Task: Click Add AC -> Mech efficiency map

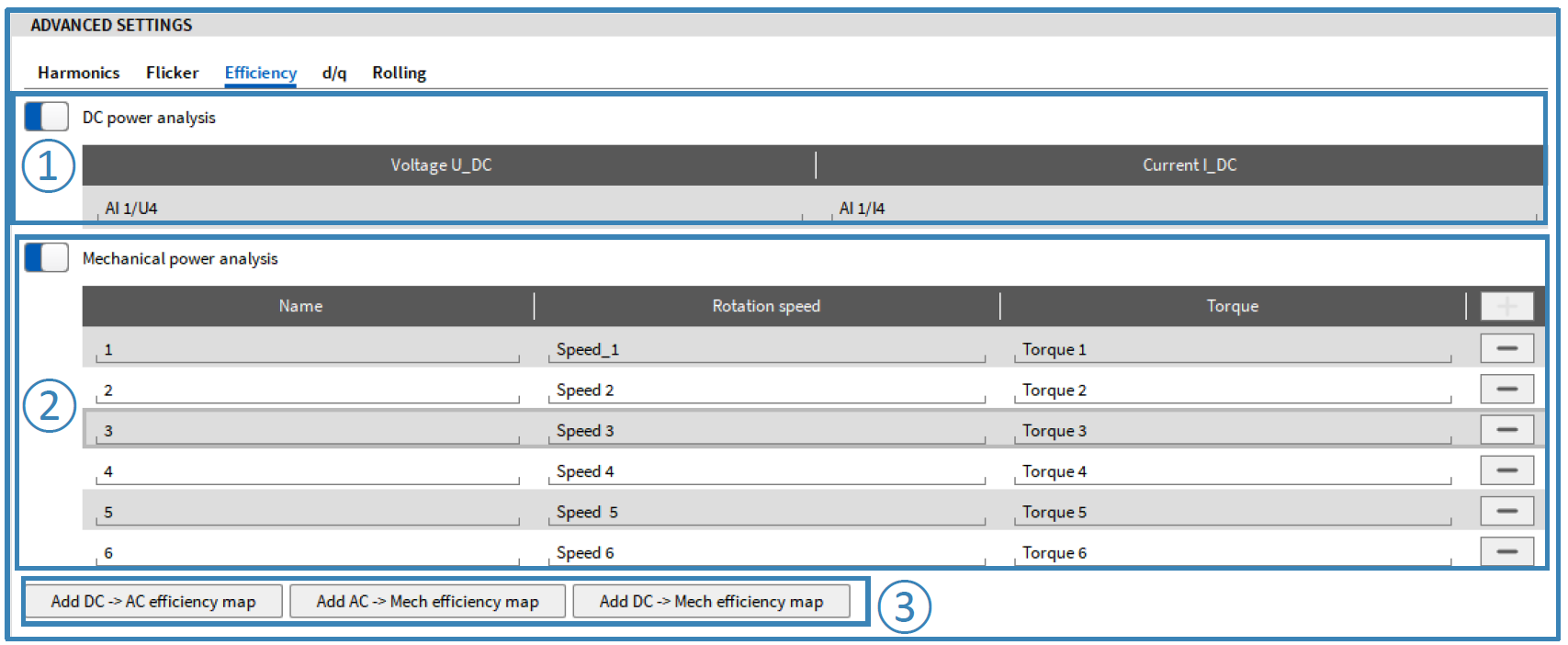Action: [427, 602]
